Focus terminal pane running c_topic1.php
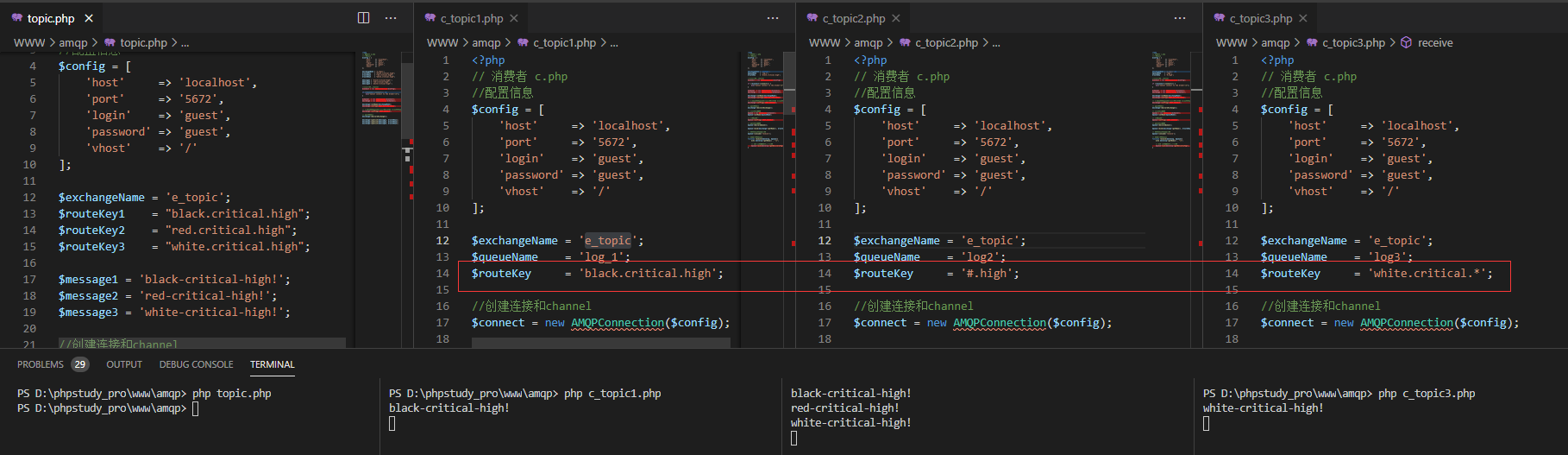The image size is (1568, 455). [582, 416]
